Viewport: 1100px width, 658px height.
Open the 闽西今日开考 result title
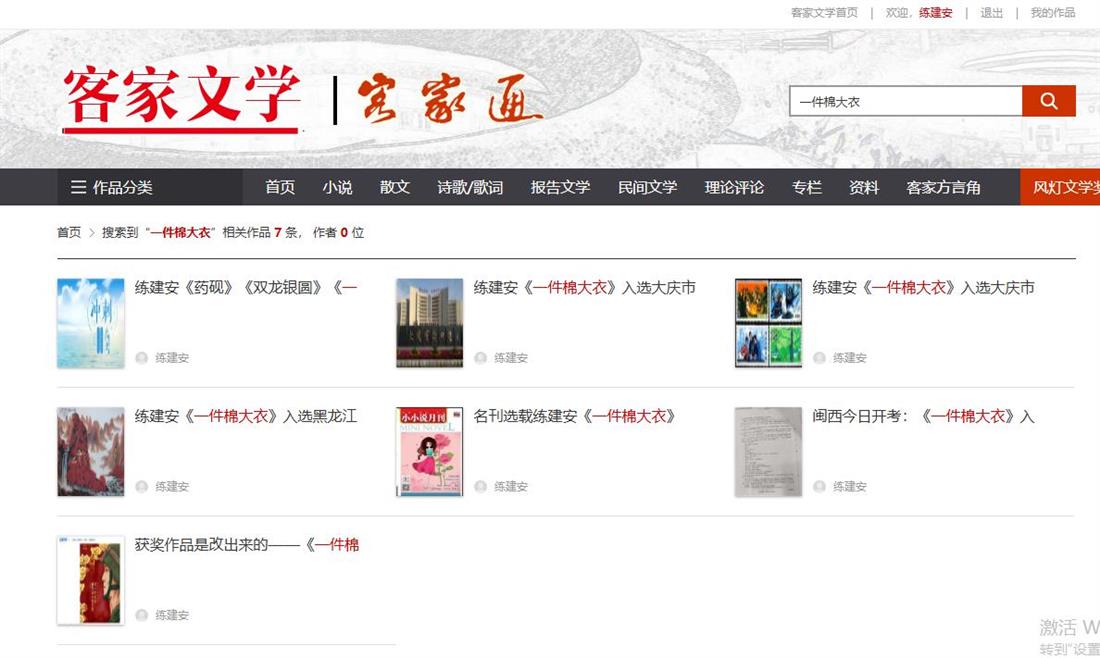coord(923,416)
